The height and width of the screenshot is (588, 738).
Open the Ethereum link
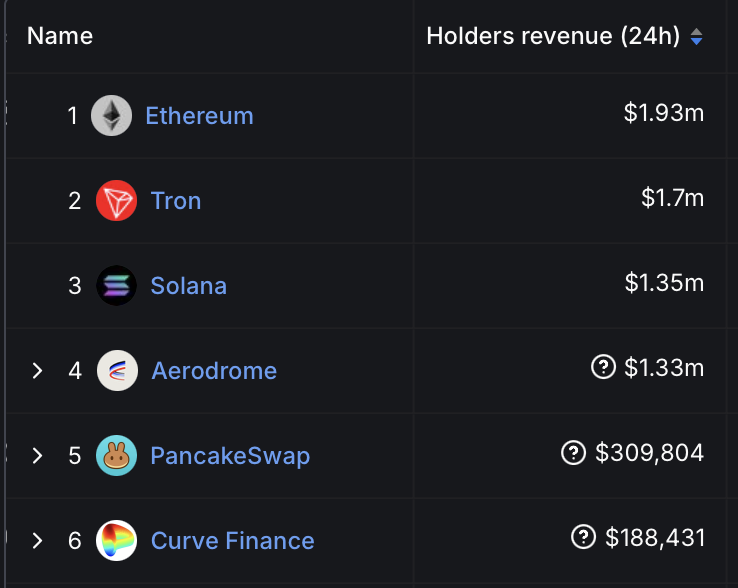point(200,116)
